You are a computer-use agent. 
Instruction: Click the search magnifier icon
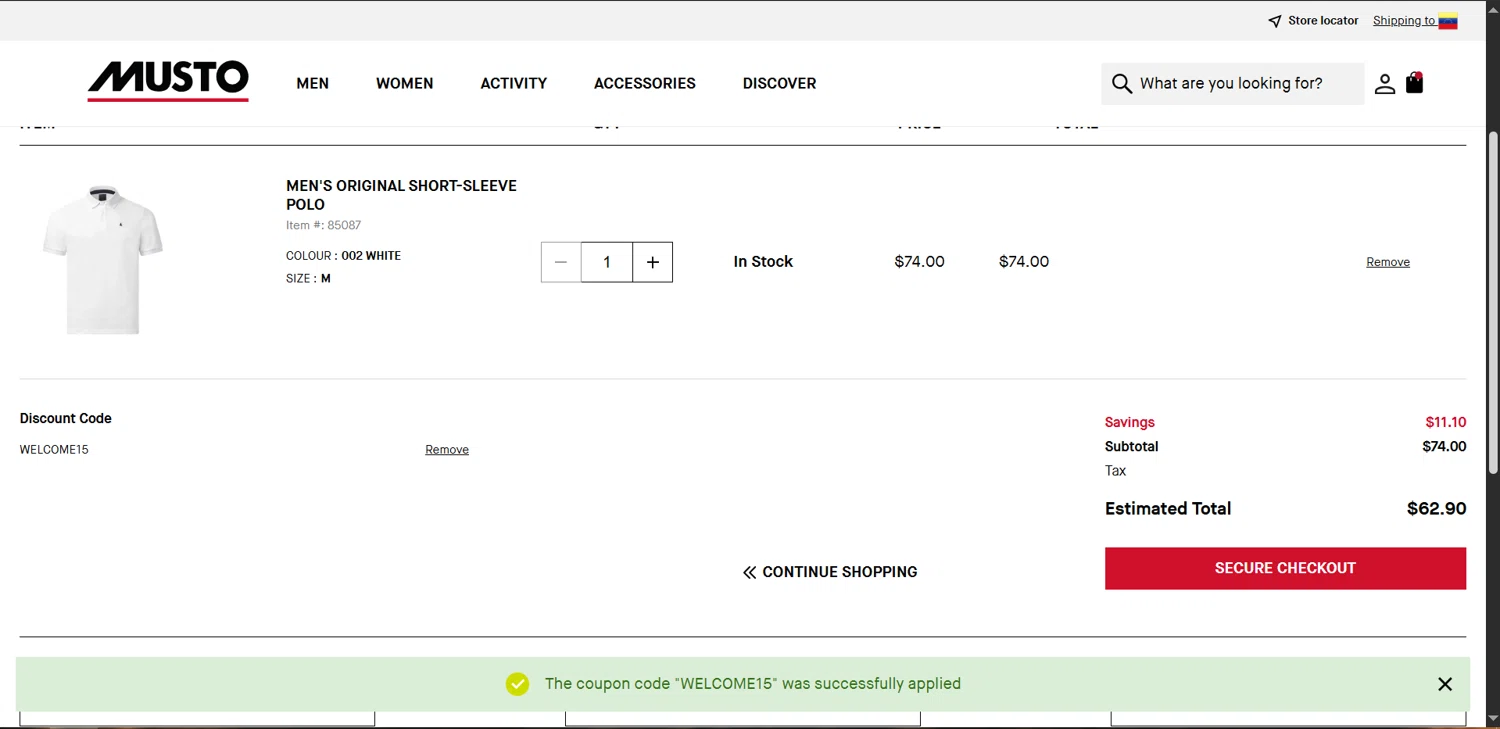pyautogui.click(x=1122, y=84)
